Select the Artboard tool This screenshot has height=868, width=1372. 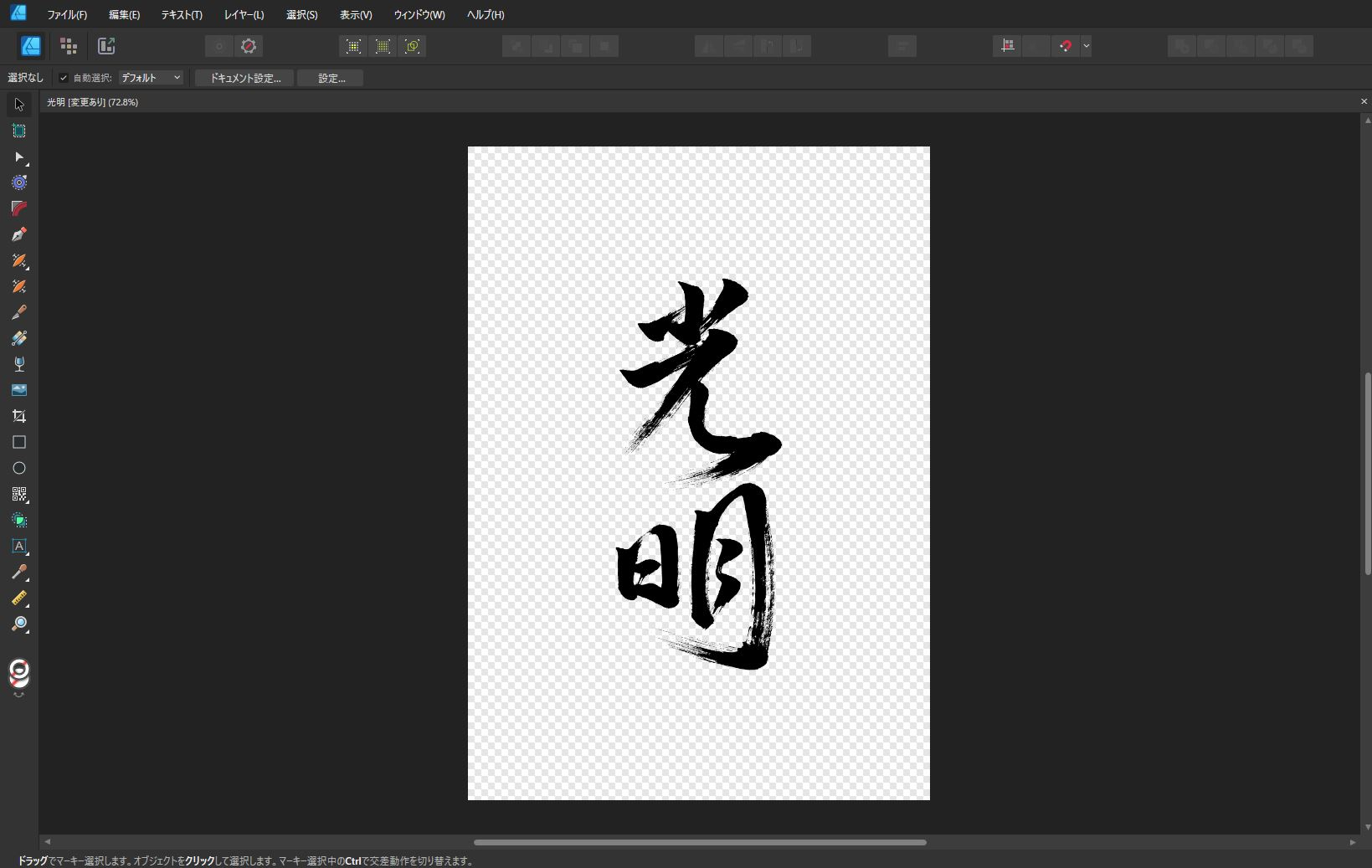click(19, 131)
